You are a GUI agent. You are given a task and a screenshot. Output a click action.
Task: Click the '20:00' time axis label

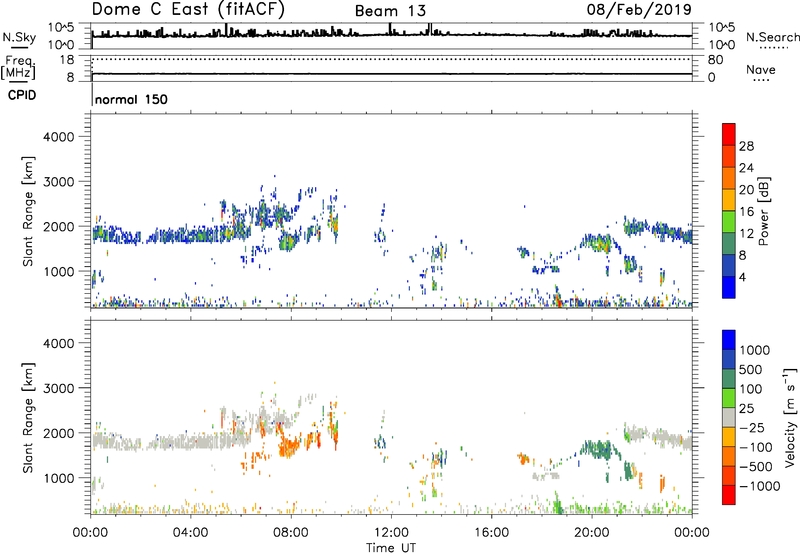(x=591, y=533)
